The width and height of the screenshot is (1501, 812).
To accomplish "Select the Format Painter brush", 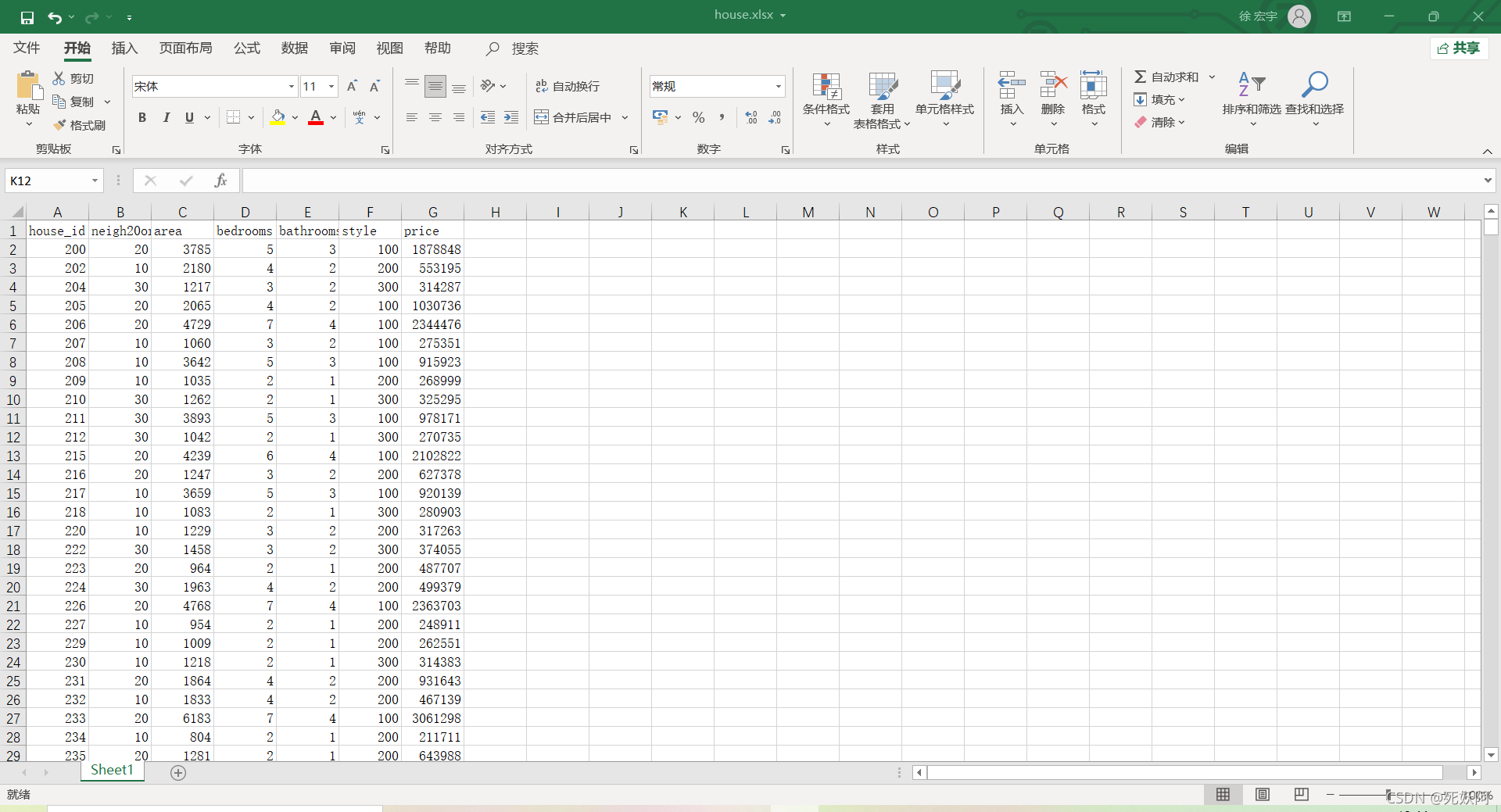I will click(79, 125).
